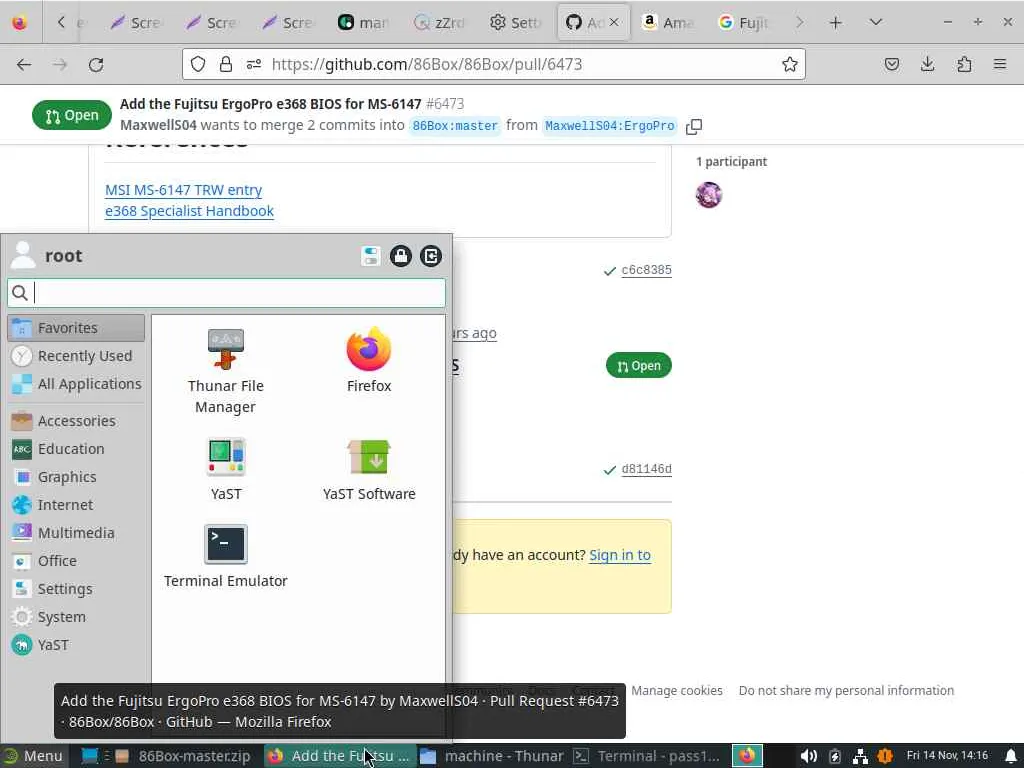
Task: Open YaST Software installer
Action: (x=368, y=469)
